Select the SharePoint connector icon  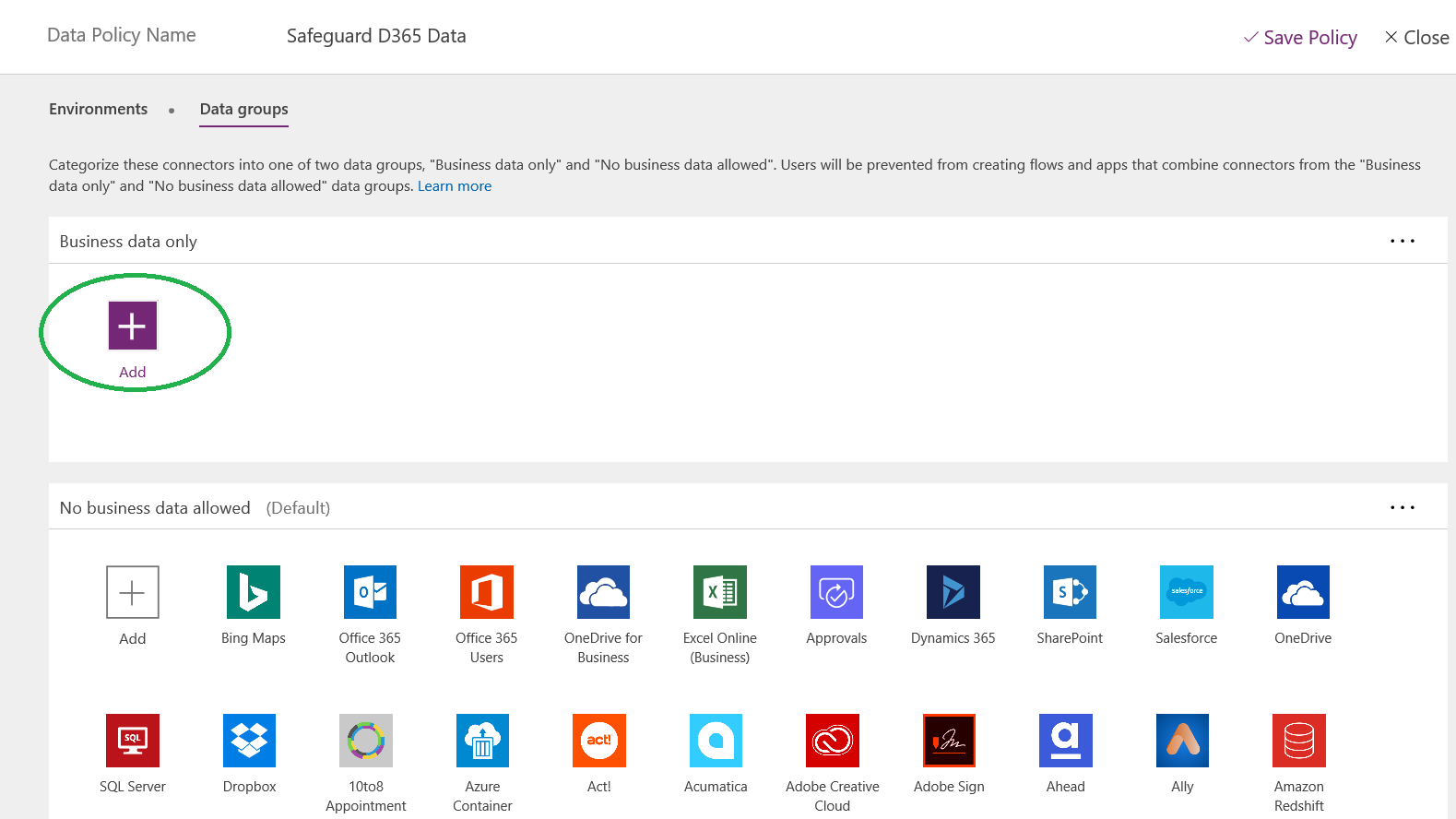1070,592
